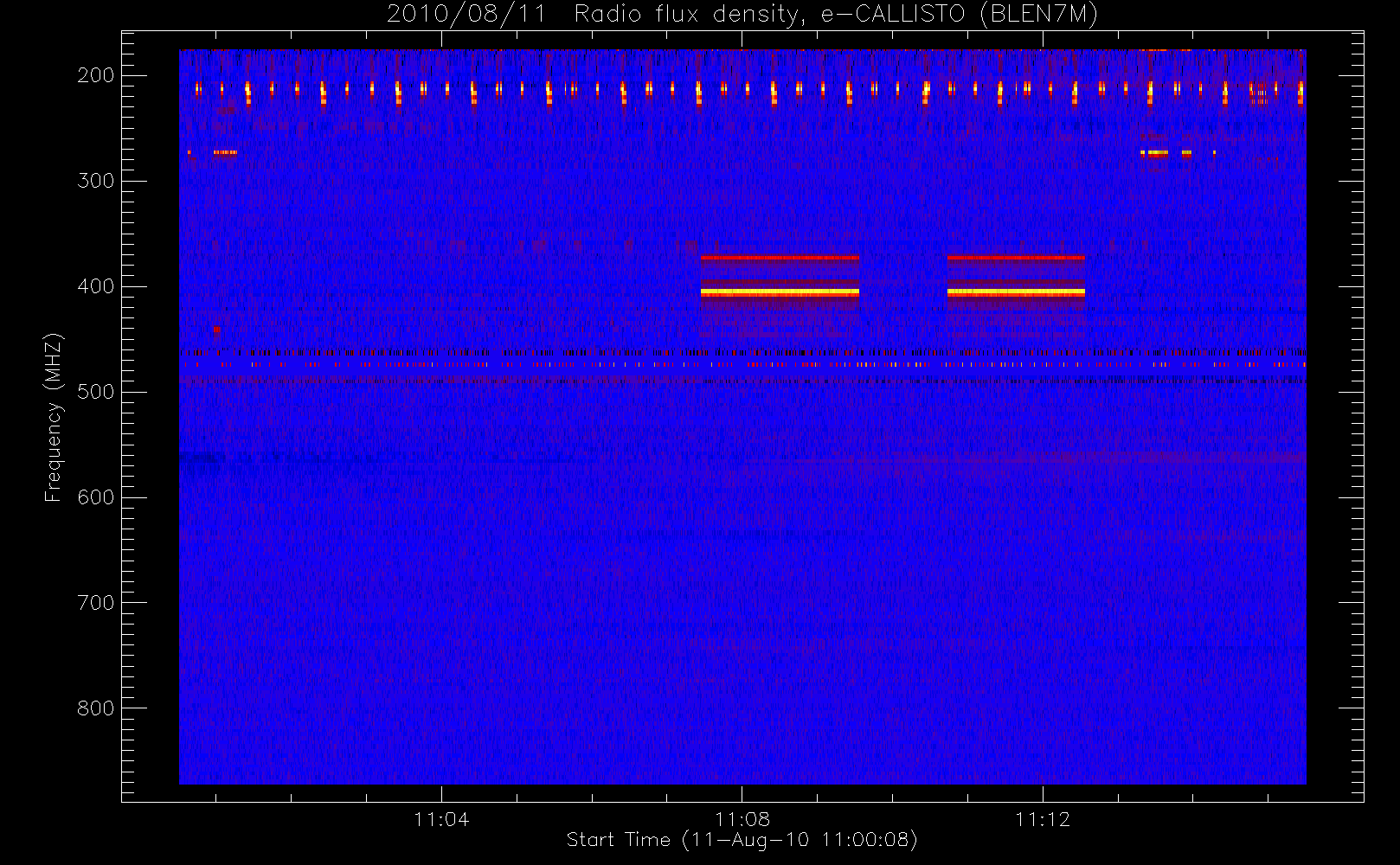Click the plot title 'Radio flux density, e-CALLISTO (BLEN7M)'
Viewport: 1400px width, 865px height.
coord(836,15)
